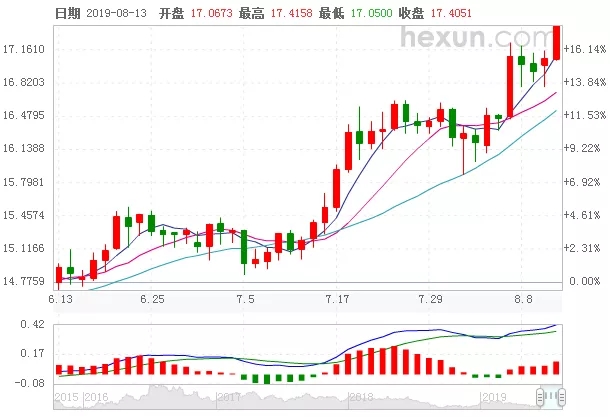The height and width of the screenshot is (417, 610).
Task: Click the 17.1610 price axis label
Action: click(24, 49)
